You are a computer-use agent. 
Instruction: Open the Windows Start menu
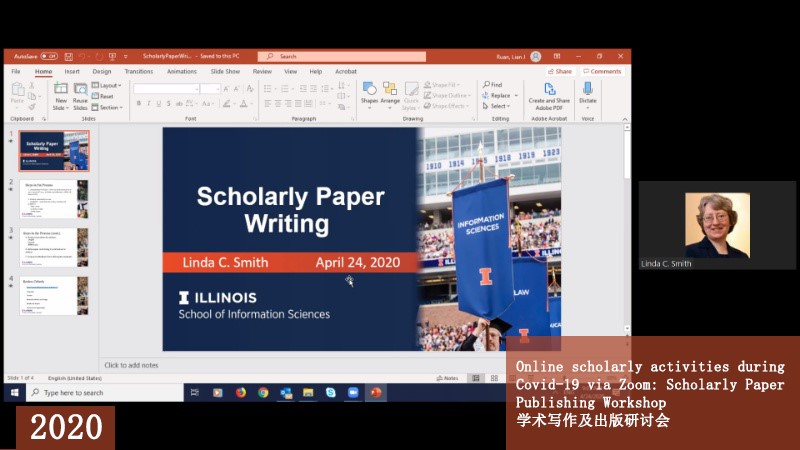tap(14, 392)
